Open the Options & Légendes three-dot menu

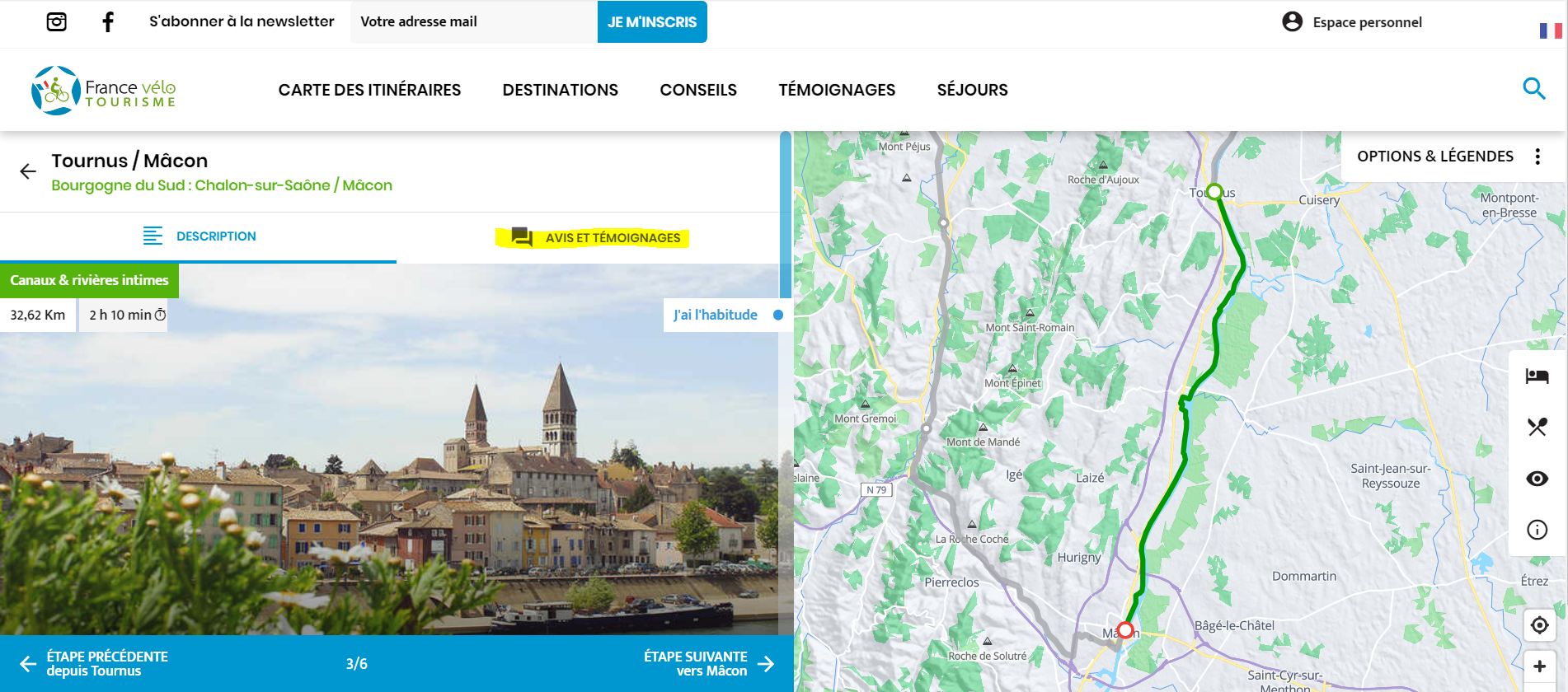click(x=1537, y=157)
